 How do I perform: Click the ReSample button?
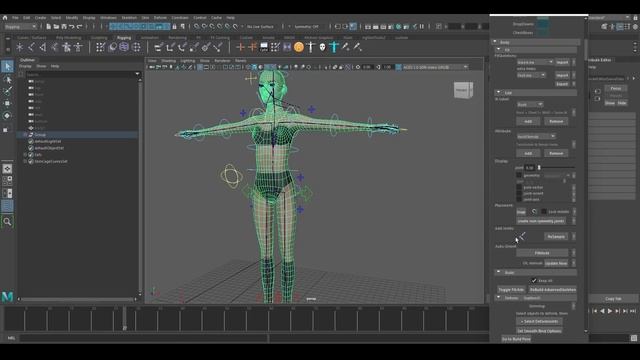pyautogui.click(x=556, y=237)
